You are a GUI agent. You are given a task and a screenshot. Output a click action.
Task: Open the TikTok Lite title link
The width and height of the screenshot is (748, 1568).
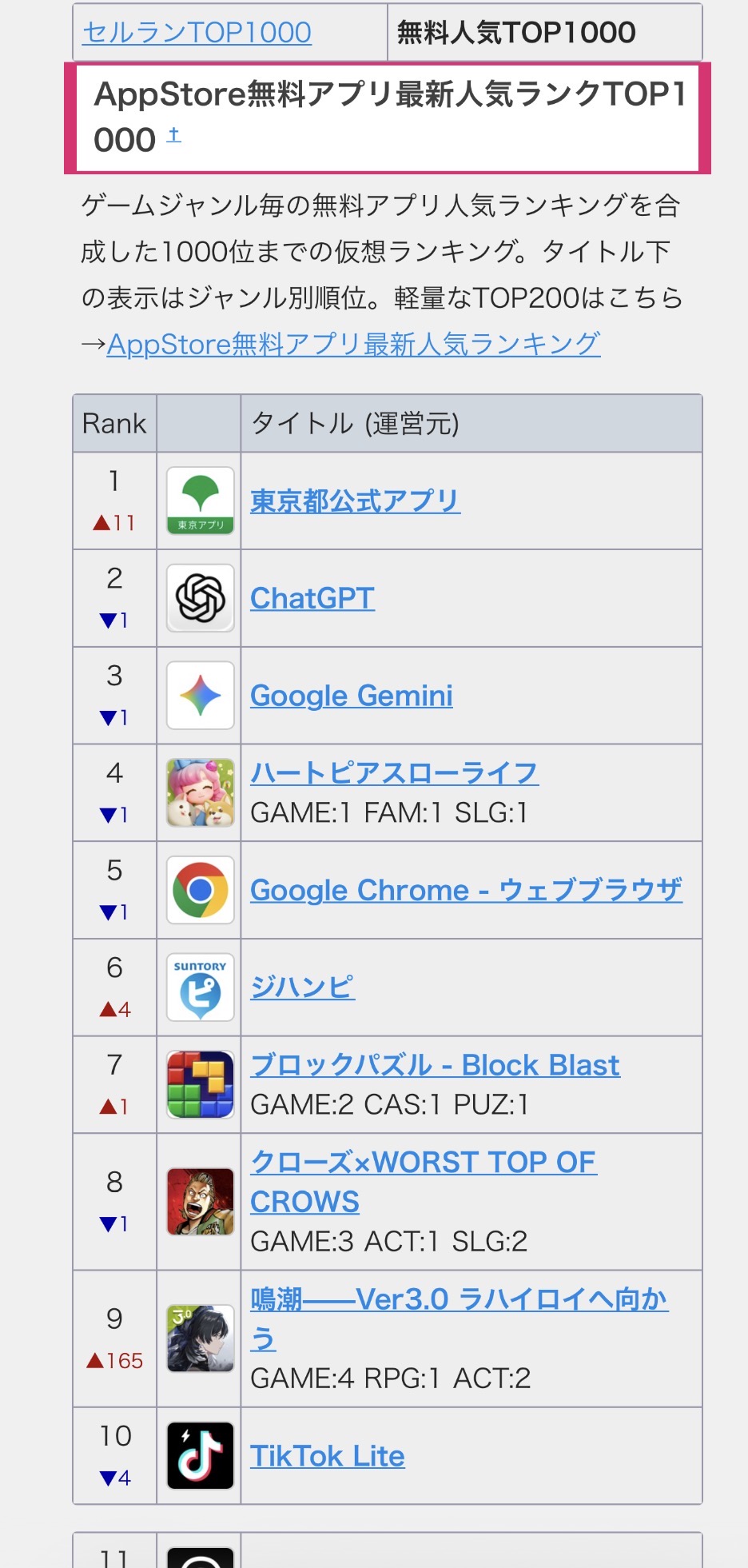(x=327, y=1456)
